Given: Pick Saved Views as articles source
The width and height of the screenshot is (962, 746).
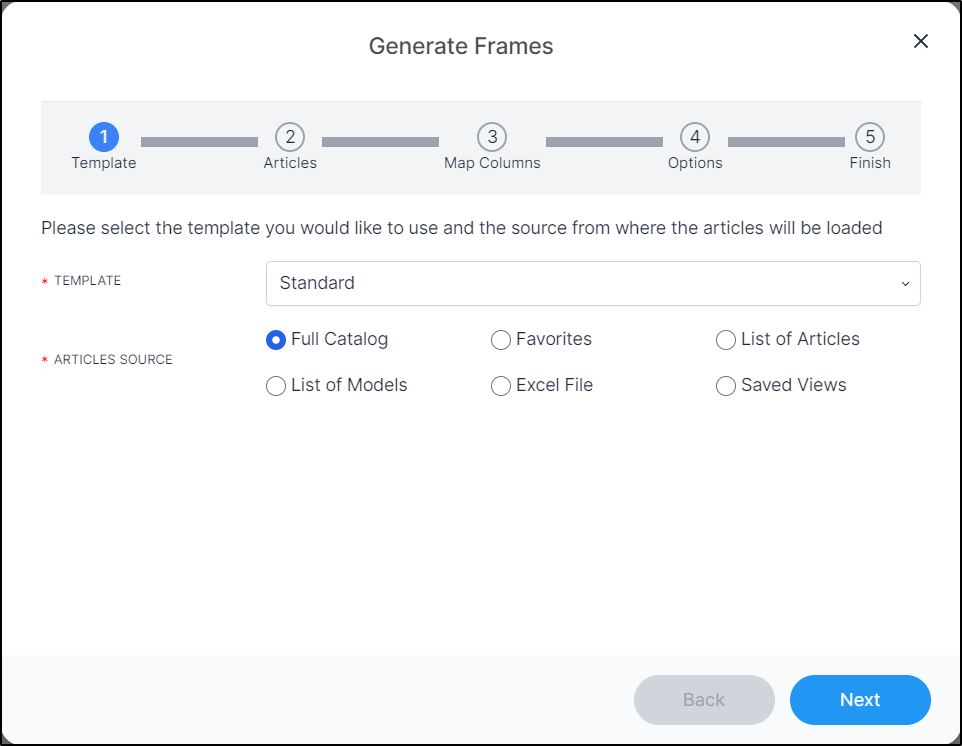Looking at the screenshot, I should (x=725, y=386).
